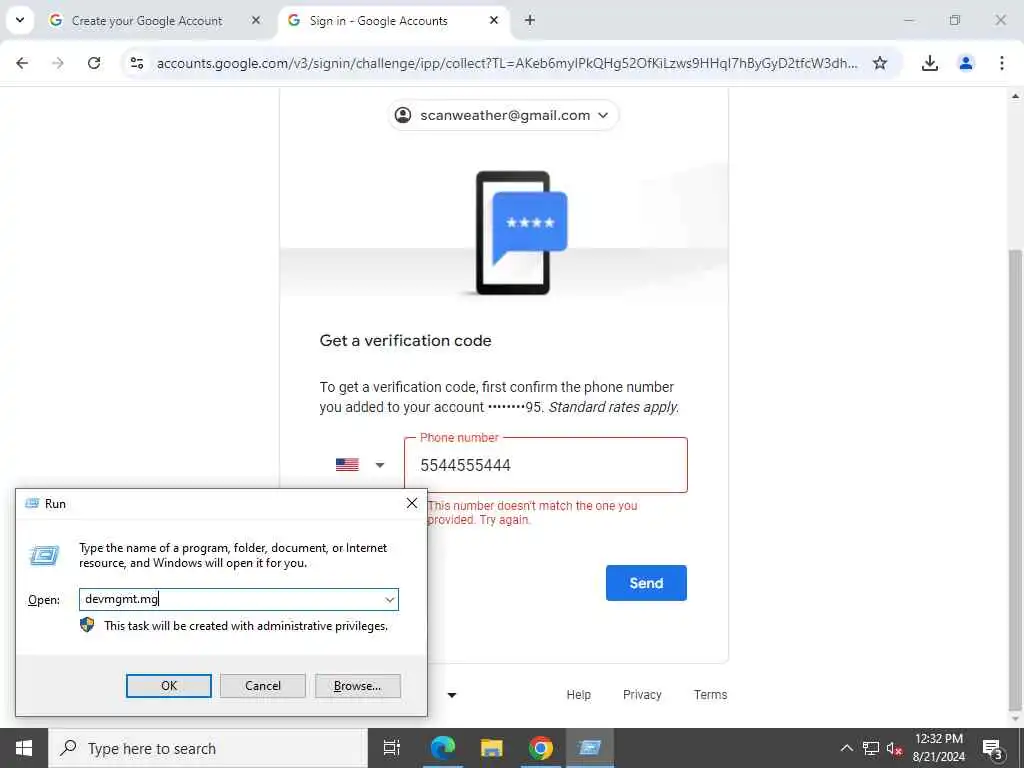Expand the scanweather@gmail.com account switcher
Image resolution: width=1024 pixels, height=768 pixels.
(503, 115)
